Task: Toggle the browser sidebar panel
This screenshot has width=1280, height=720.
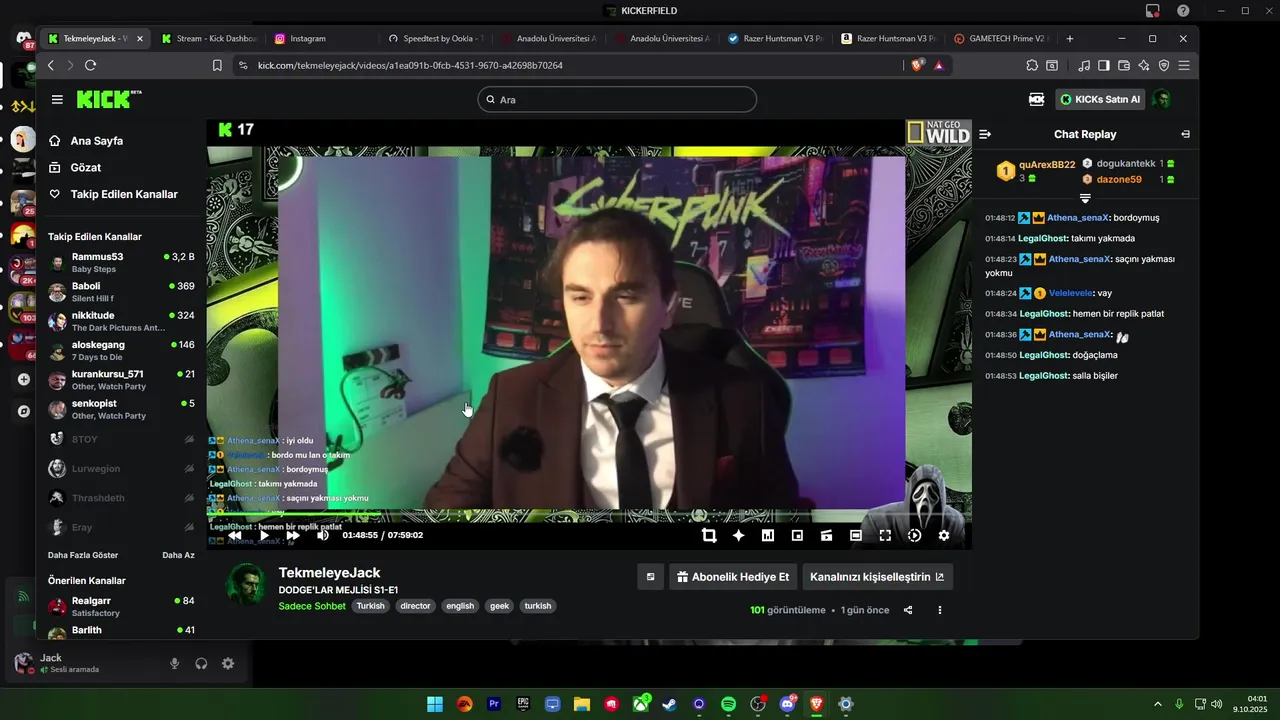Action: pos(1104,65)
